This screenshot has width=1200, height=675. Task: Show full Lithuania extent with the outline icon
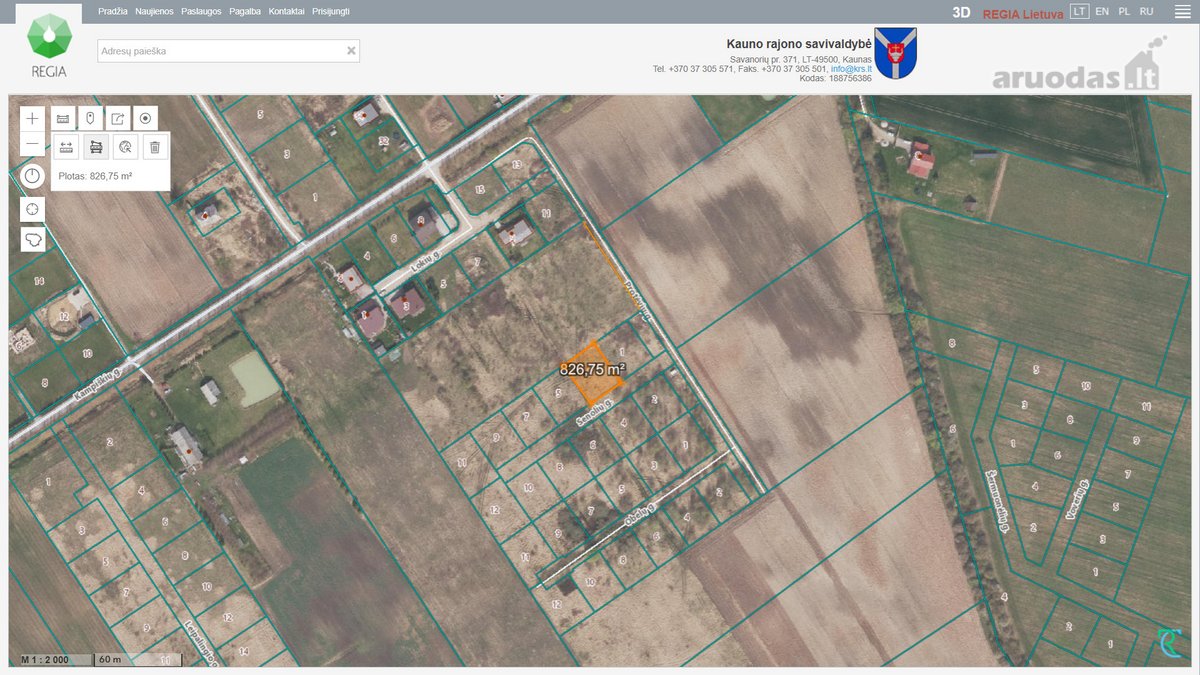(33, 240)
